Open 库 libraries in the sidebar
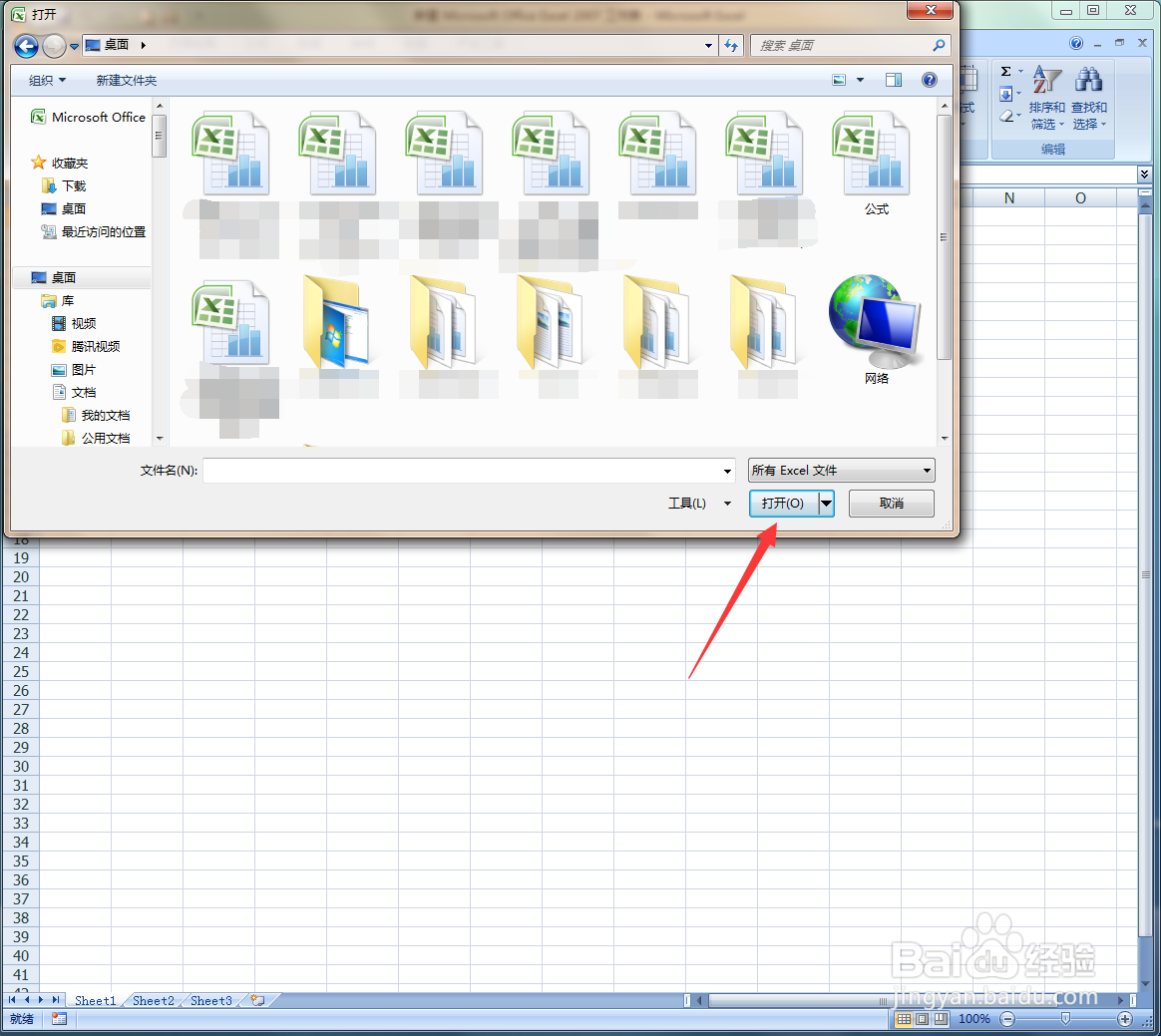This screenshot has width=1161, height=1036. (x=59, y=300)
